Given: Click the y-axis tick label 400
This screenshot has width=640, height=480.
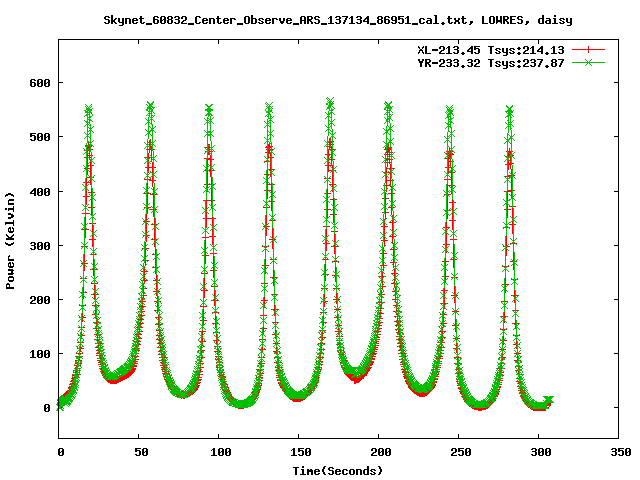Looking at the screenshot, I should click(40, 191).
